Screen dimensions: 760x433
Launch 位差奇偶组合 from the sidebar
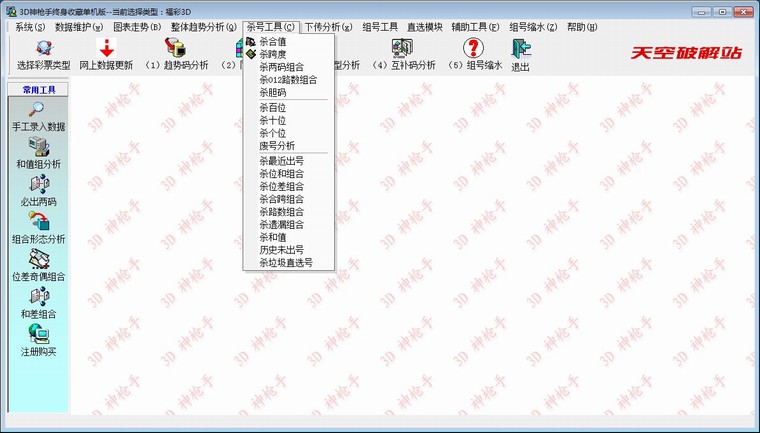click(x=38, y=260)
